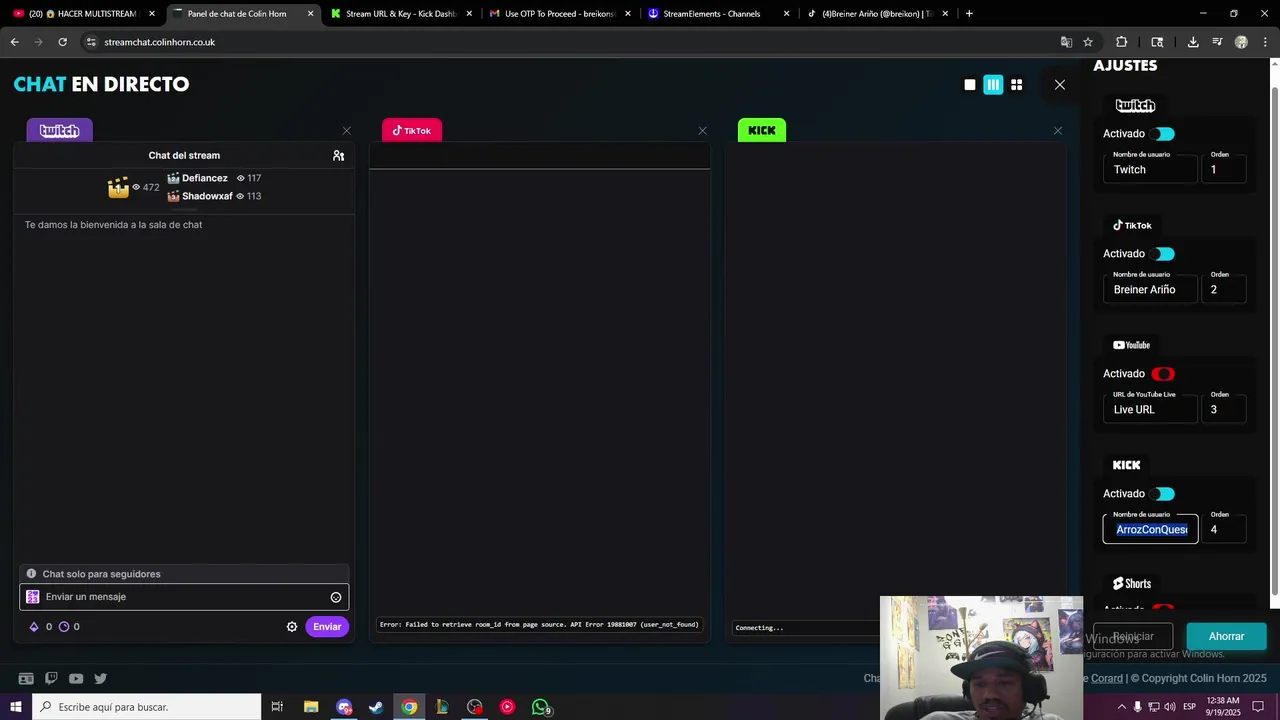Screen dimensions: 1280x720
Task: Edit the Twitch username field
Action: (x=1150, y=169)
